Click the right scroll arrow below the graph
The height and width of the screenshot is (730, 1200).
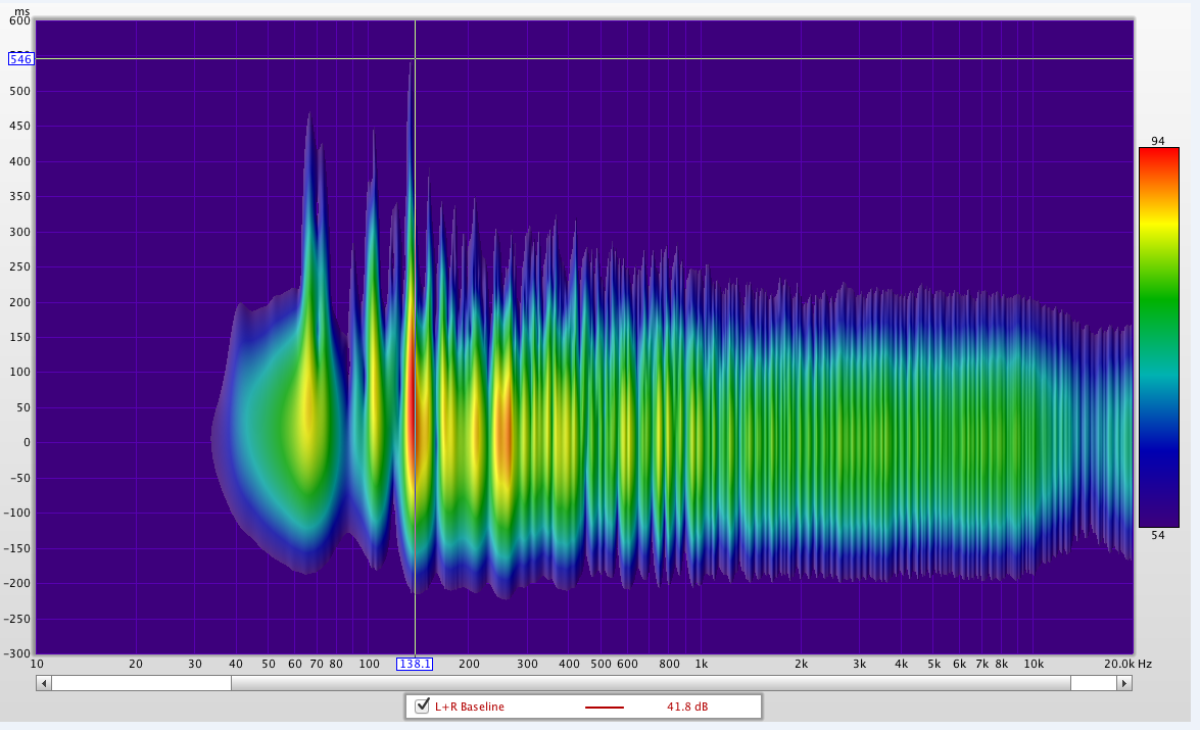[1124, 683]
